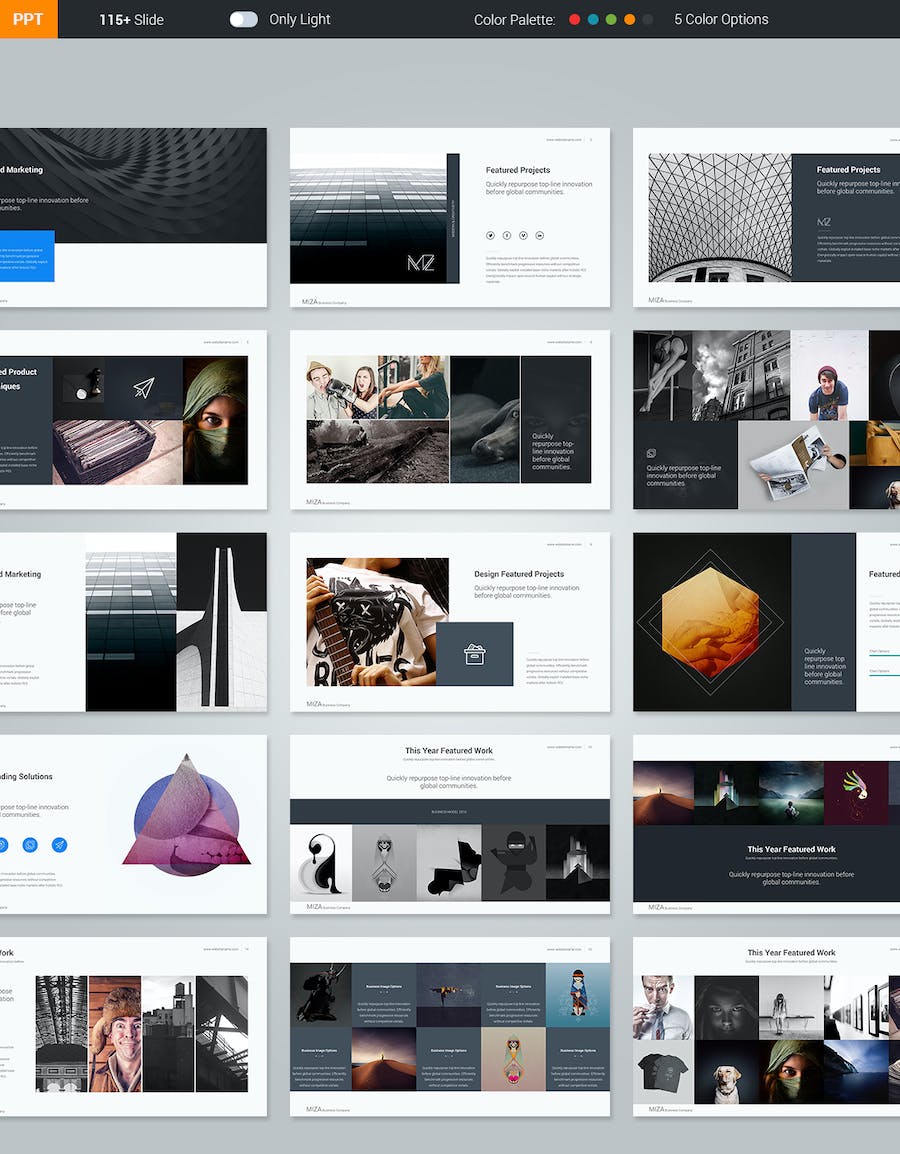Select the teal blue palette dot
Image resolution: width=900 pixels, height=1154 pixels.
pos(593,19)
